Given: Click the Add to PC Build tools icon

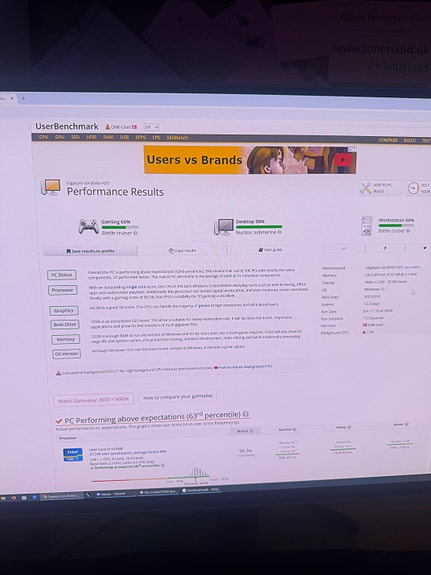Looking at the screenshot, I should click(x=366, y=188).
